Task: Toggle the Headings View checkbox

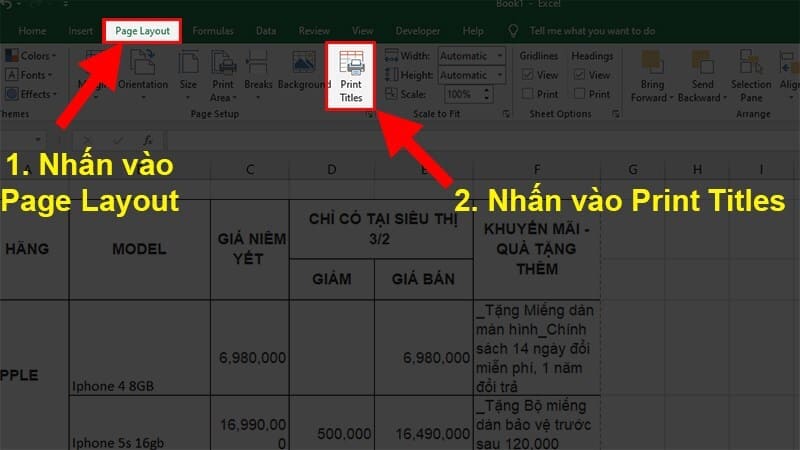Action: pos(581,75)
